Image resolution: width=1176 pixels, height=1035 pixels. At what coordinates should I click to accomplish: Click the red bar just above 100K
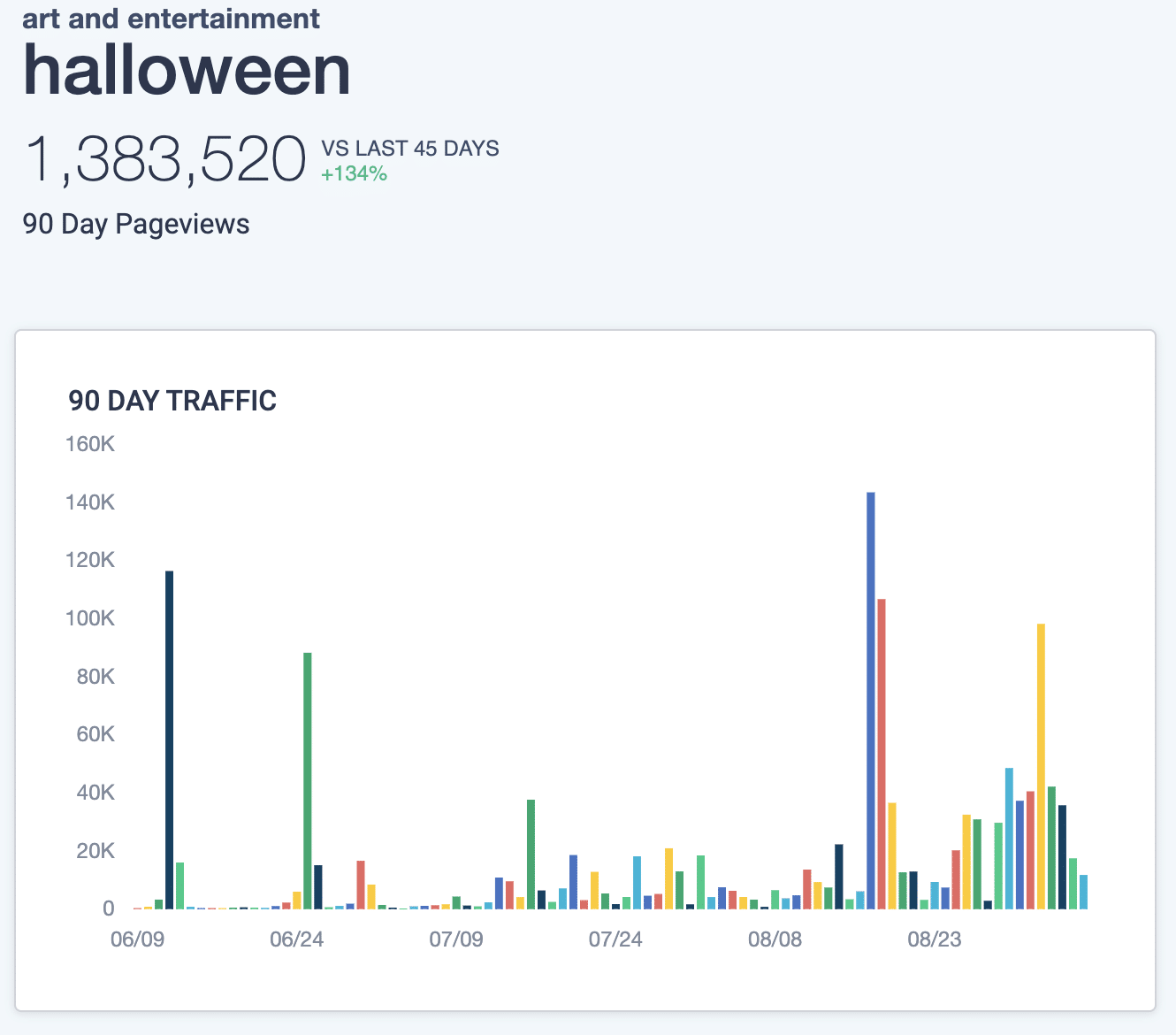coord(882,754)
